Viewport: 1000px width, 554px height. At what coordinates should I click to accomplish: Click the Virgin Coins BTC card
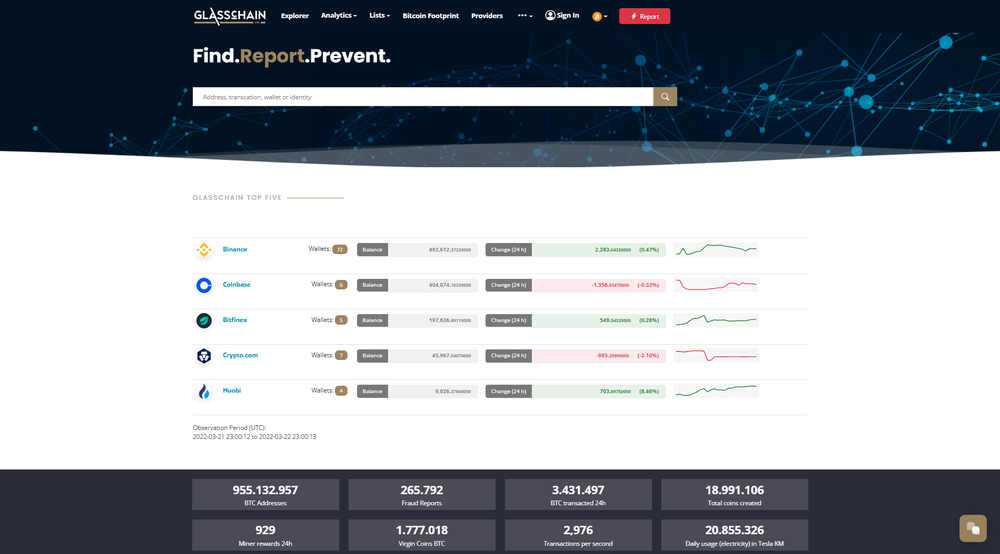[x=422, y=535]
